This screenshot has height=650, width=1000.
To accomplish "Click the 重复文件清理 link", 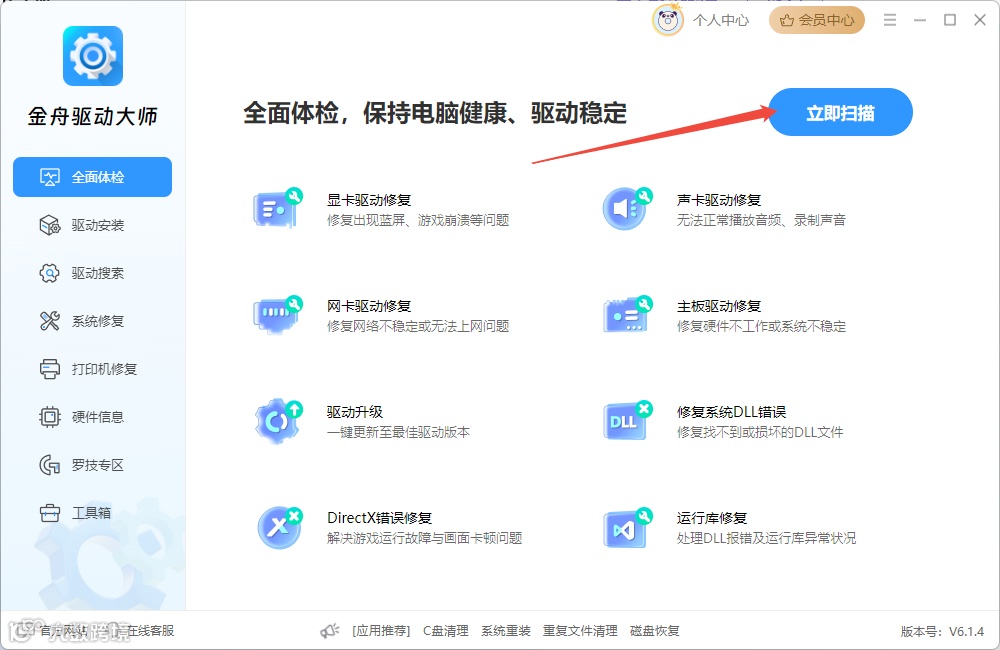I will click(x=580, y=631).
